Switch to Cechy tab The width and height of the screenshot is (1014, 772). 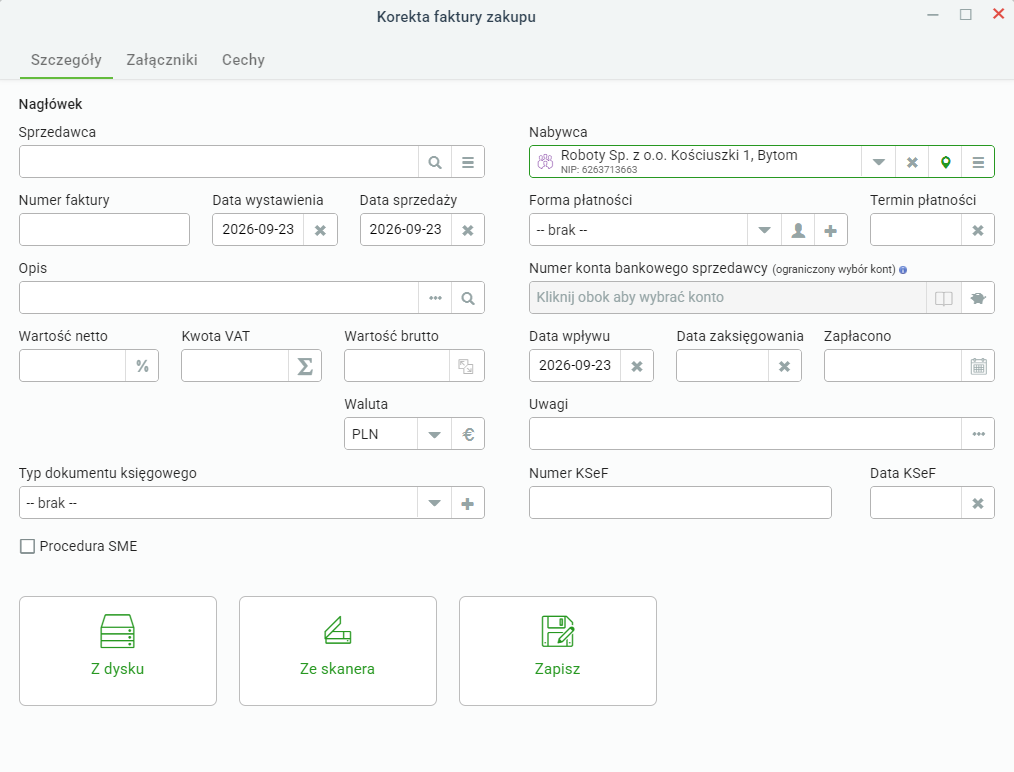(243, 60)
